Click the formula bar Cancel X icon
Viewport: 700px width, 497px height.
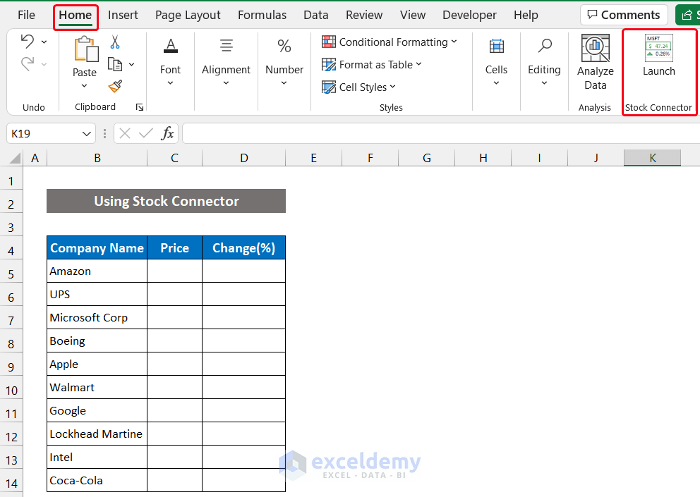pyautogui.click(x=125, y=134)
